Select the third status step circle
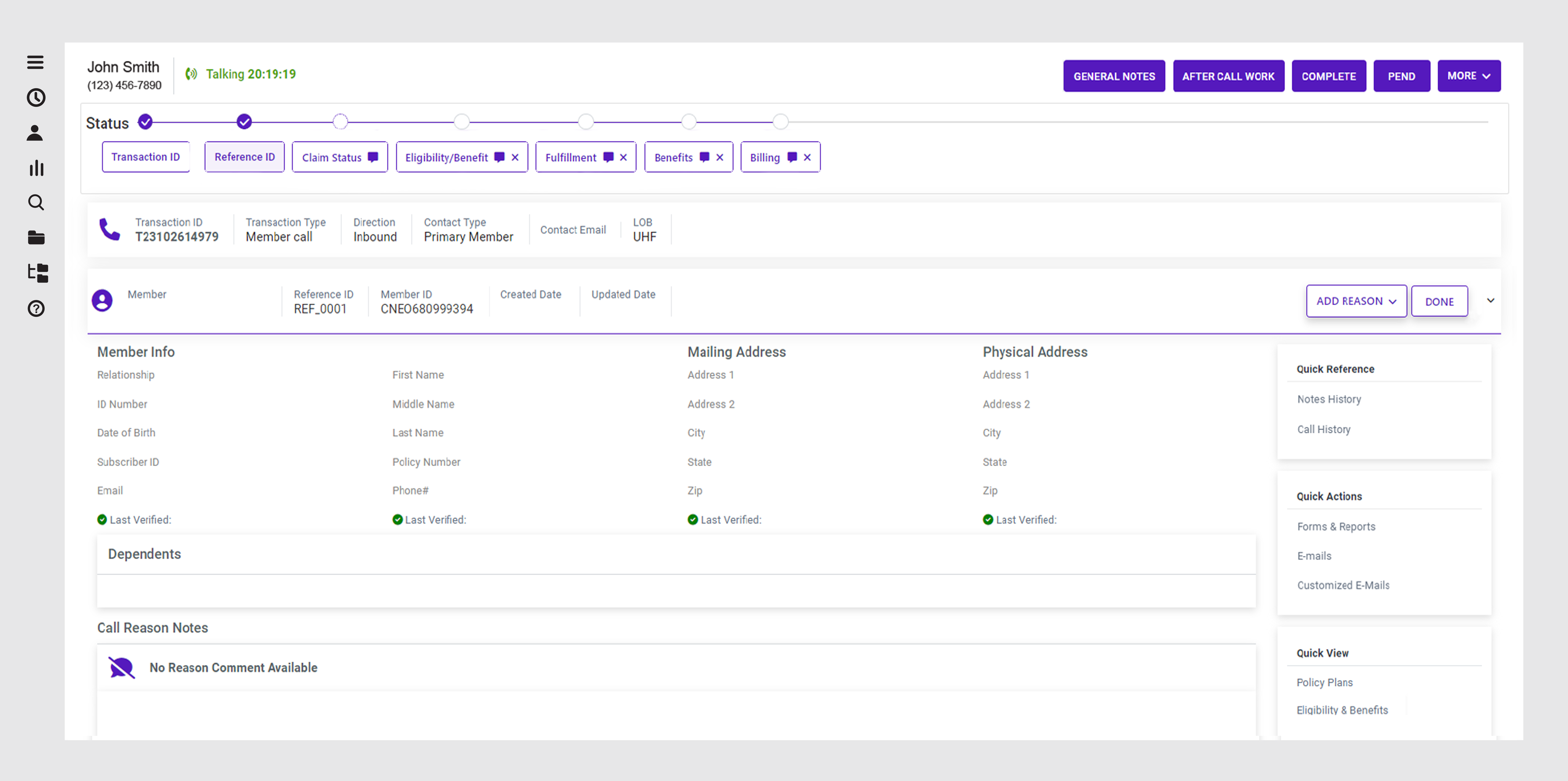 340,122
